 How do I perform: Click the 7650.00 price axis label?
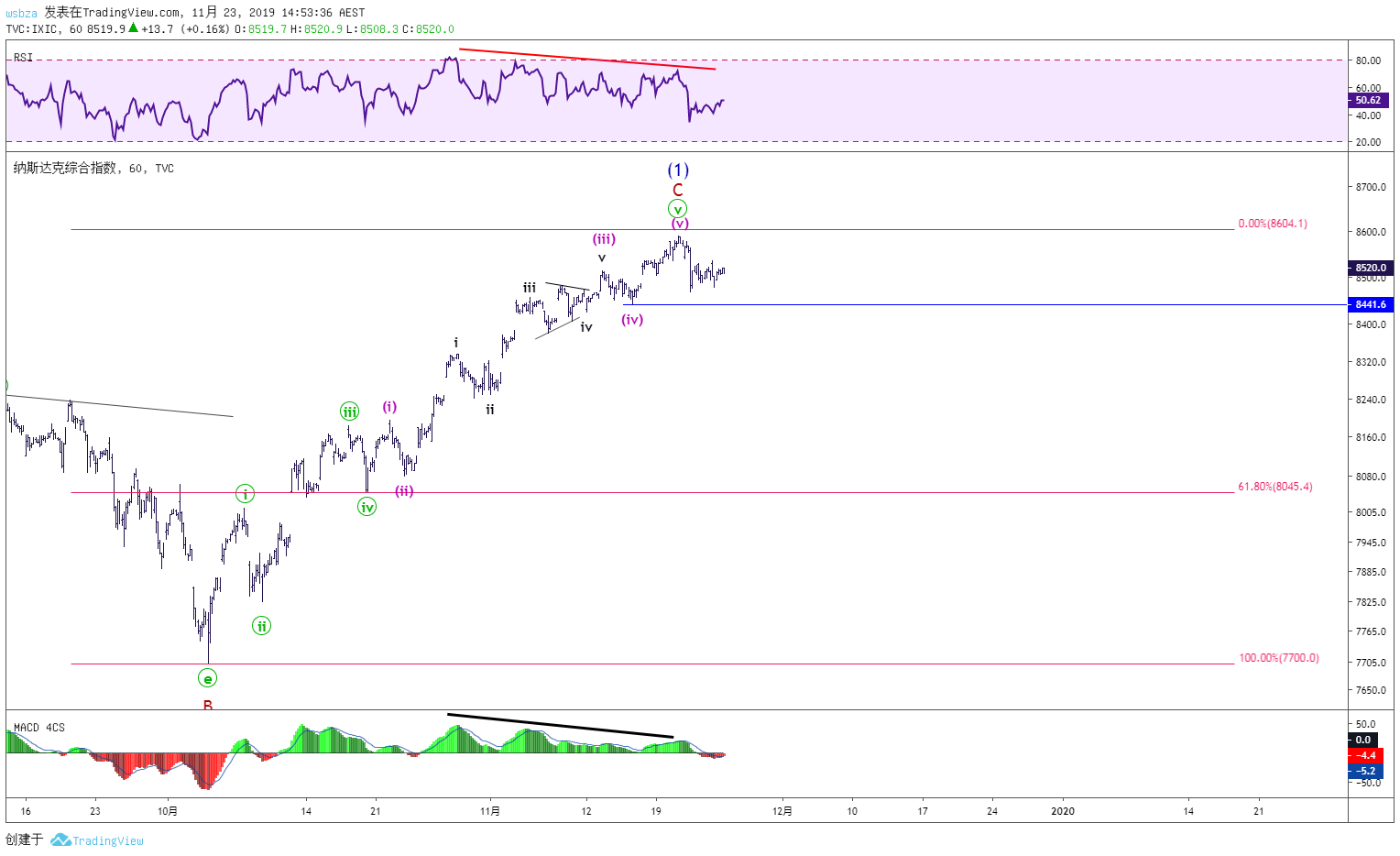click(x=1371, y=690)
